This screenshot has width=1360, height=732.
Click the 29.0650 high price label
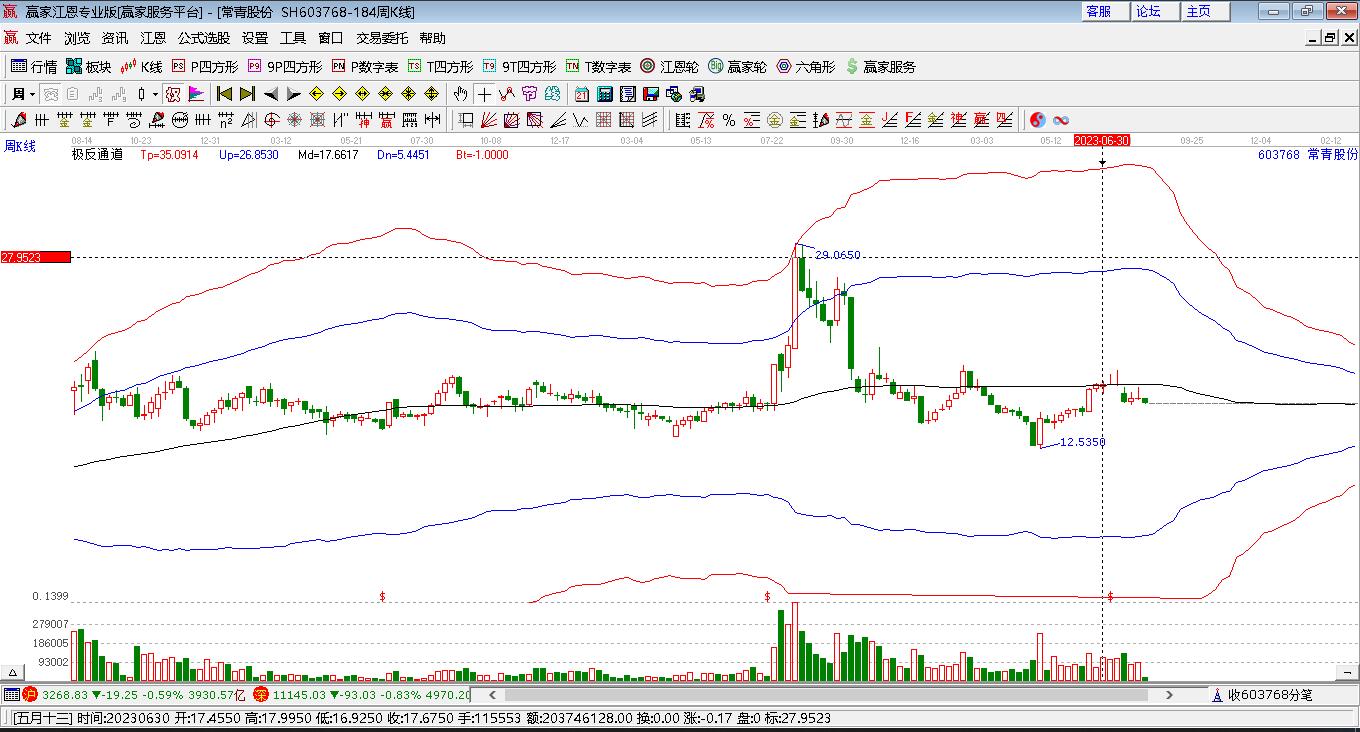pos(838,255)
